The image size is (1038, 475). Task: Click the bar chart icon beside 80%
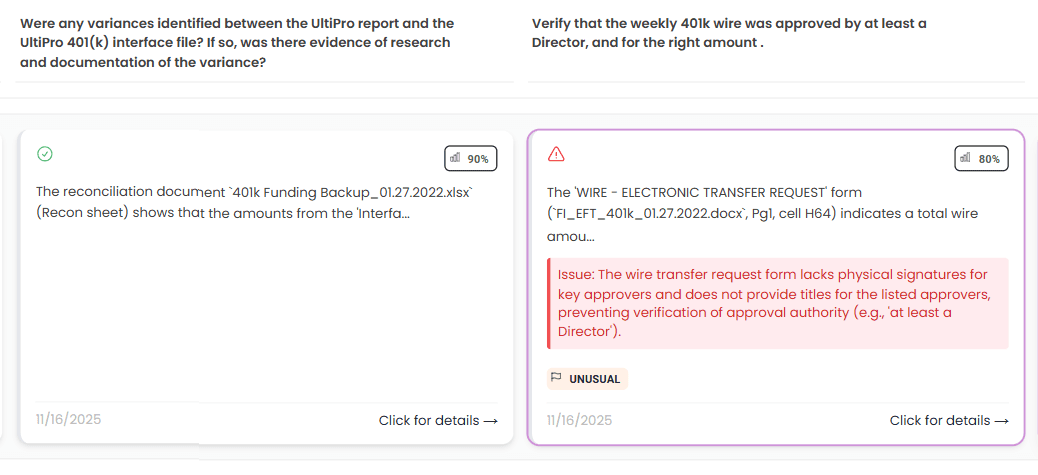pos(966,158)
